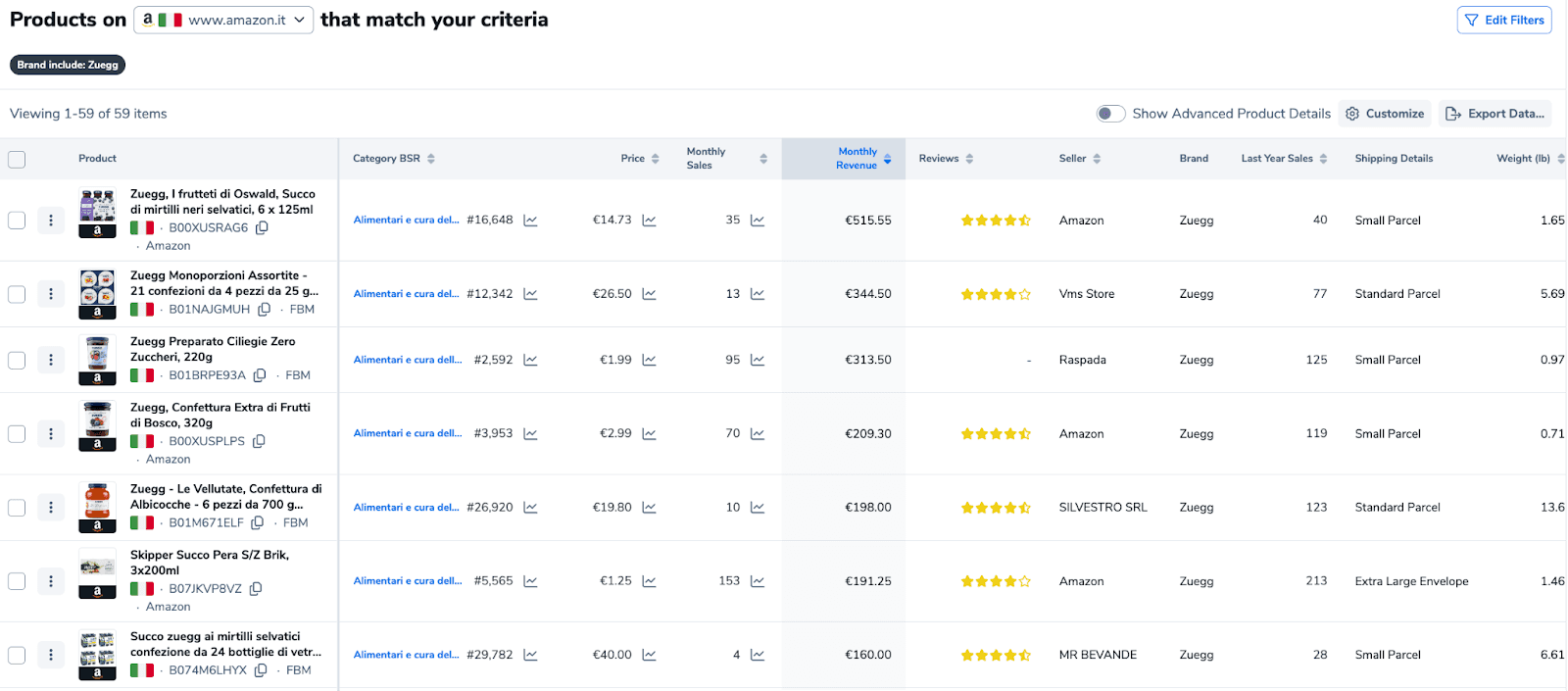
Task: Open the www.amazon.it marketplace dropdown
Action: click(x=223, y=20)
